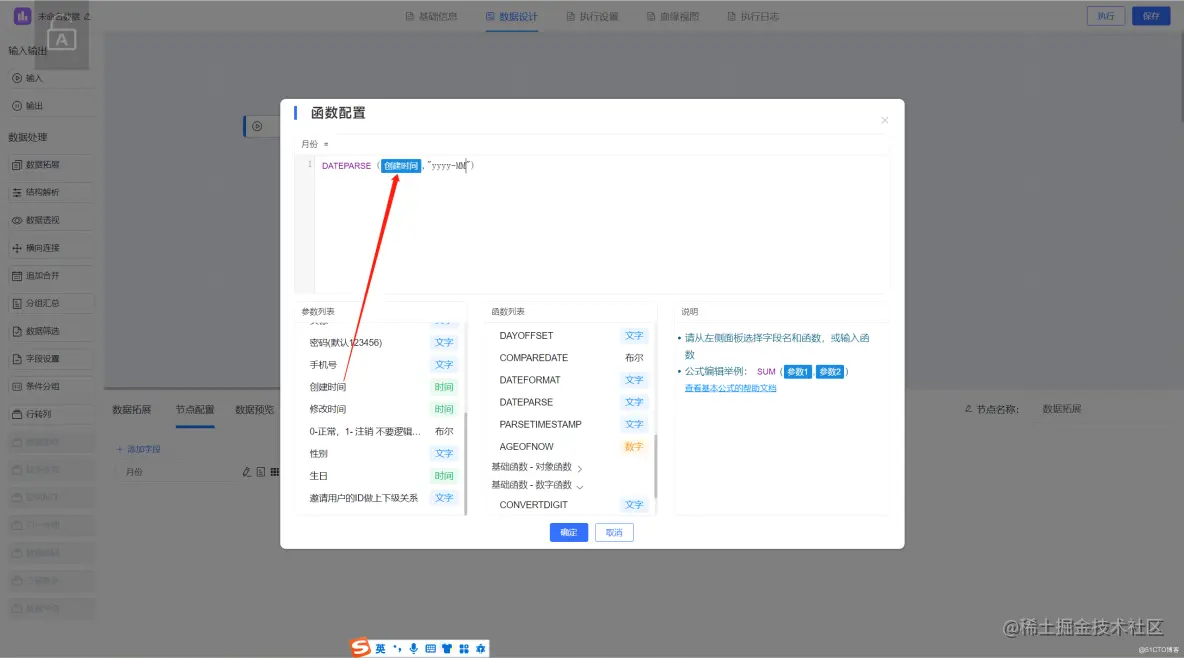
Task: Open the 血缘视图 tab
Action: [673, 17]
